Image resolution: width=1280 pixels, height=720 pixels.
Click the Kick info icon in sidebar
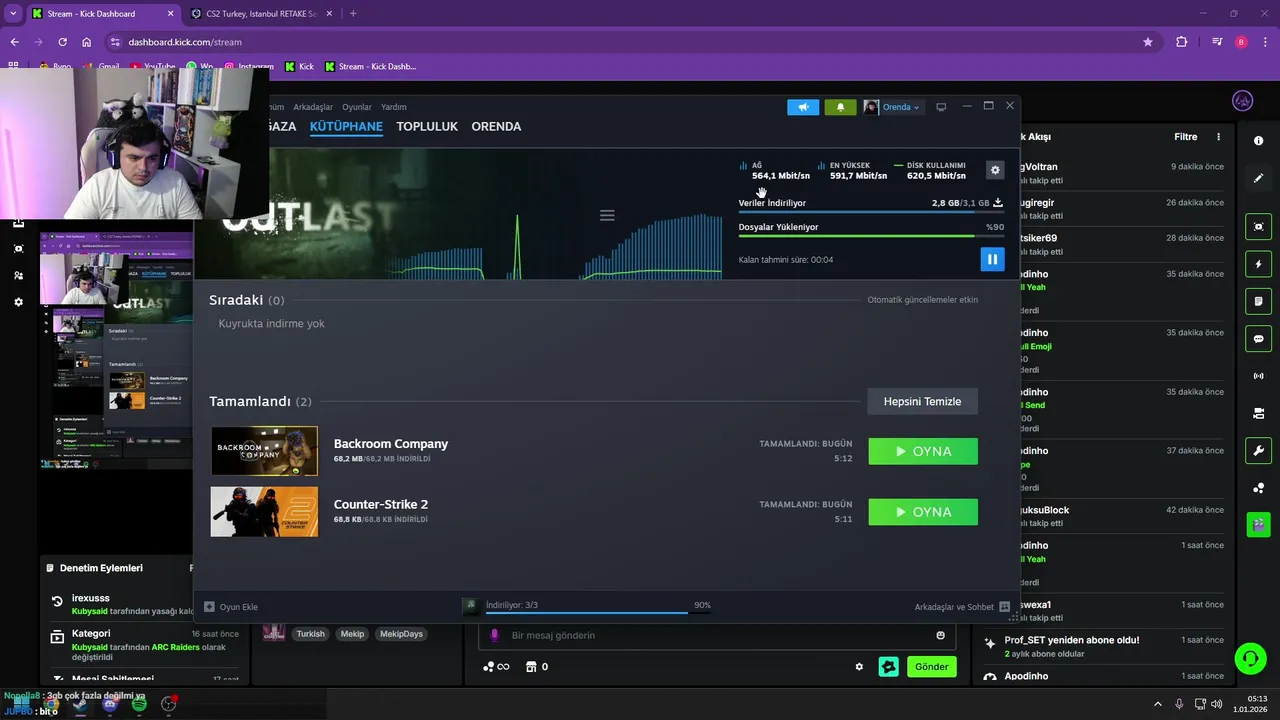coord(1258,141)
